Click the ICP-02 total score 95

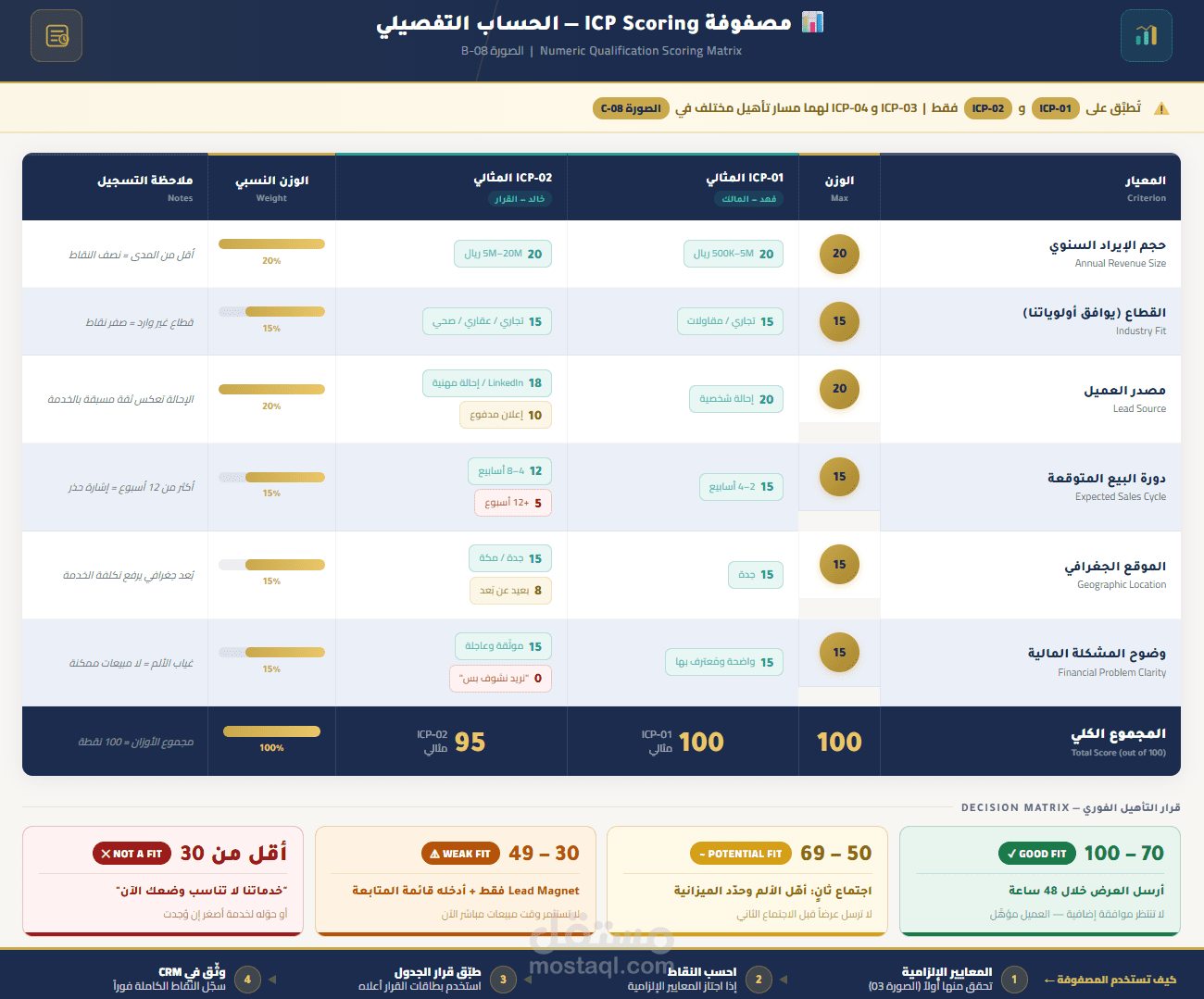tap(470, 743)
